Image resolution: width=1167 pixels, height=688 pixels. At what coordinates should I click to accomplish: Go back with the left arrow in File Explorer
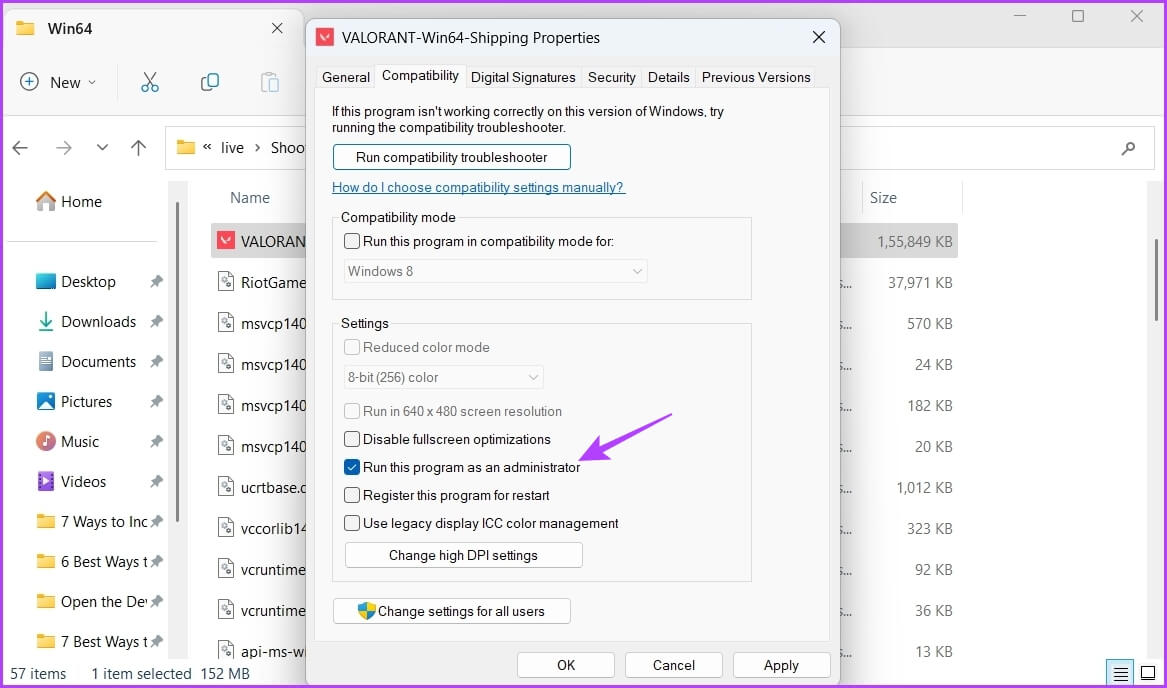click(x=20, y=147)
